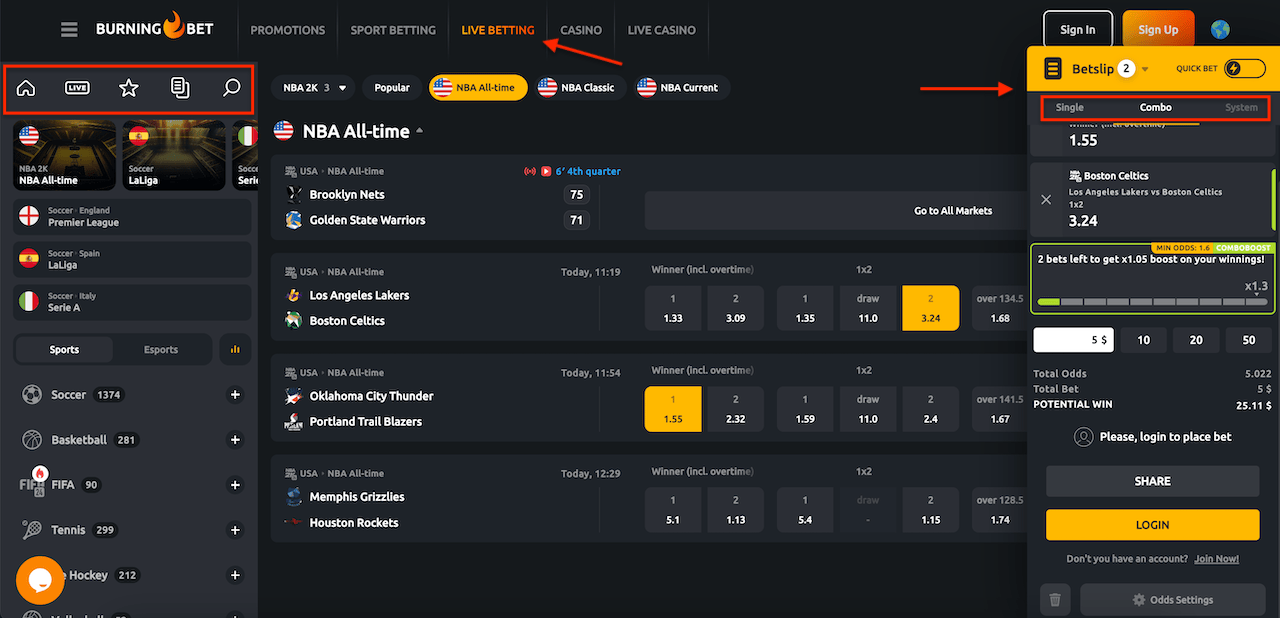Remove Boston Celtics bet from betslip
This screenshot has width=1280, height=618.
(1046, 199)
